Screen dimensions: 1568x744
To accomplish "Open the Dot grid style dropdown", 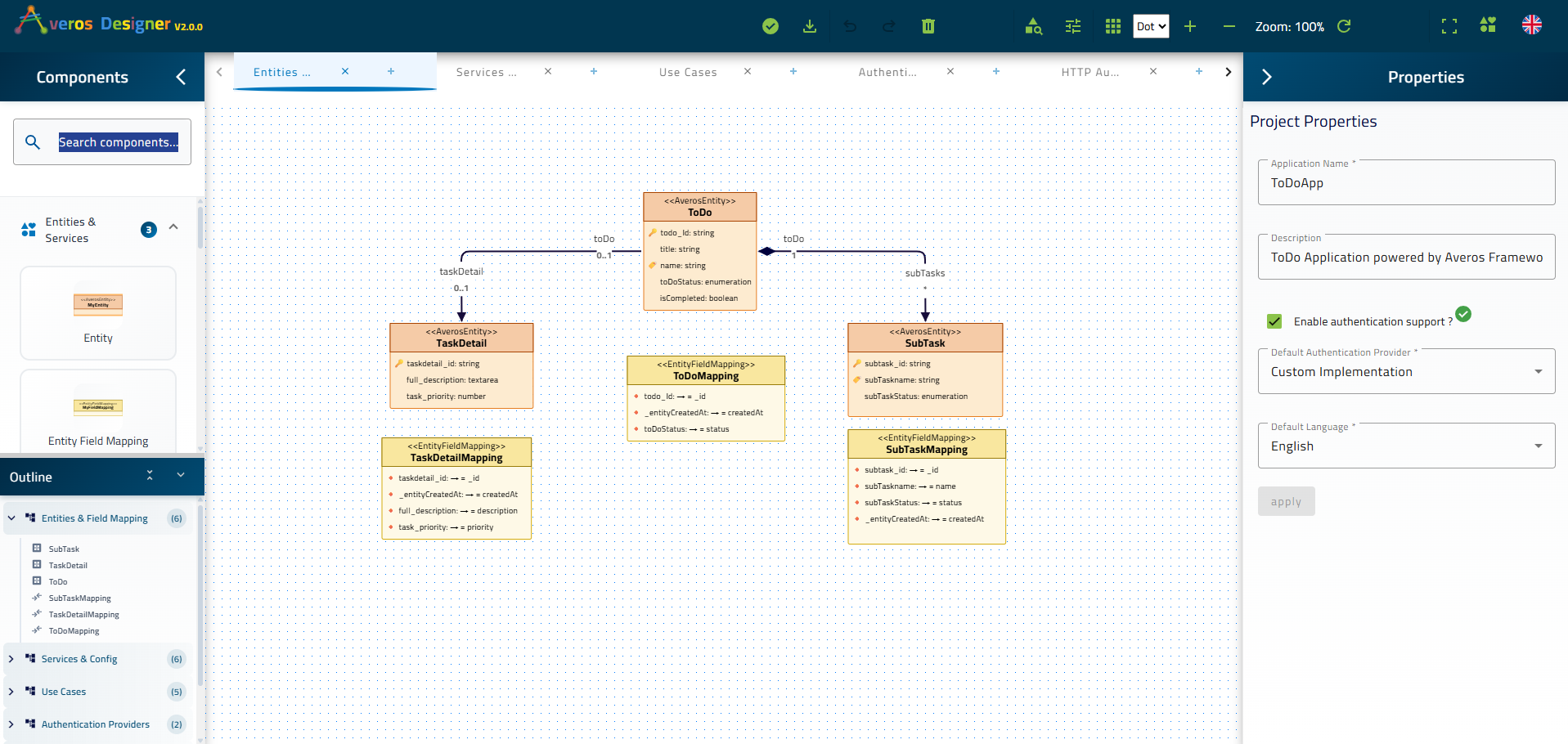I will [1151, 26].
